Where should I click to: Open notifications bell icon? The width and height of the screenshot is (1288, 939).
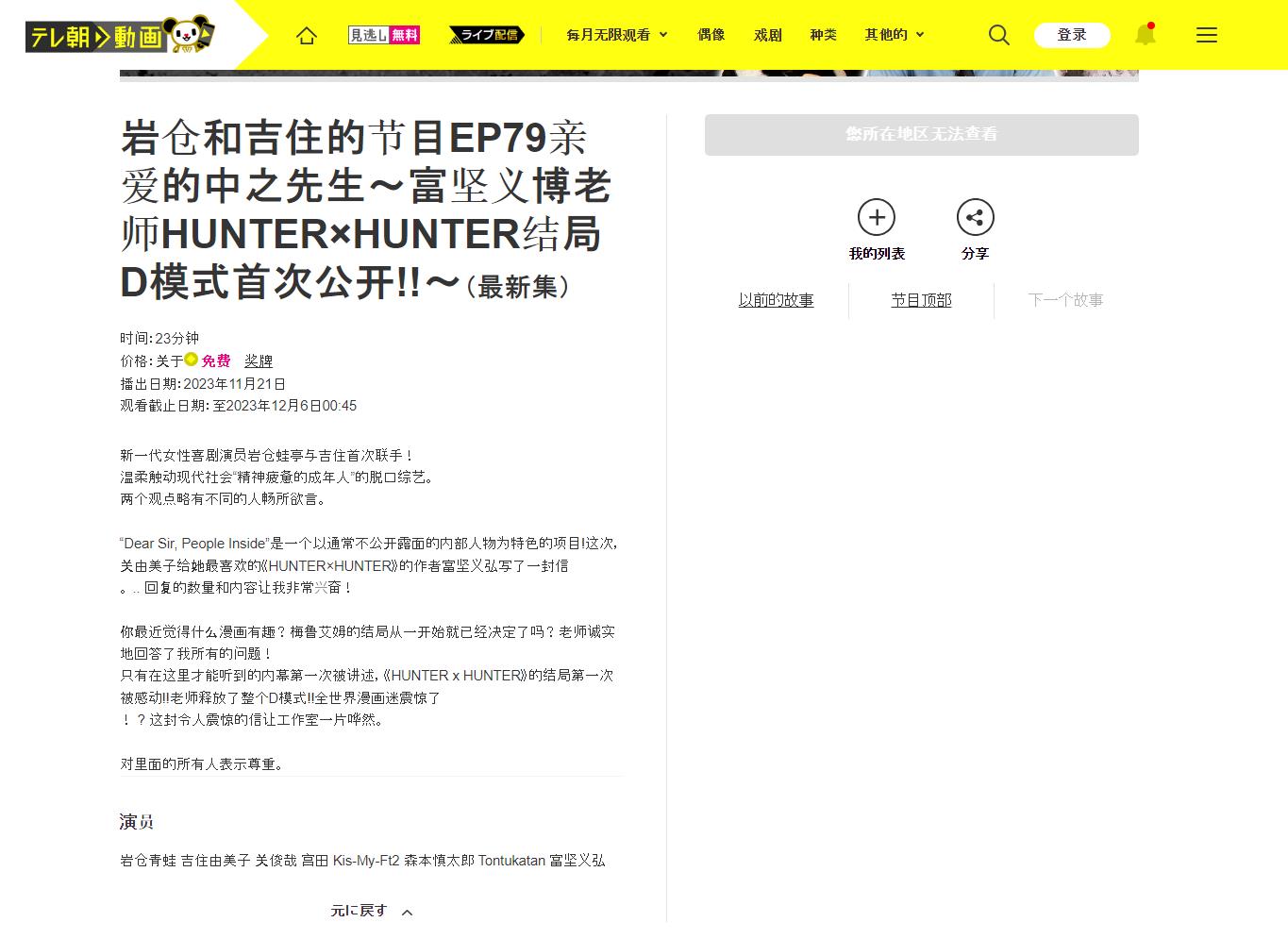tap(1145, 35)
